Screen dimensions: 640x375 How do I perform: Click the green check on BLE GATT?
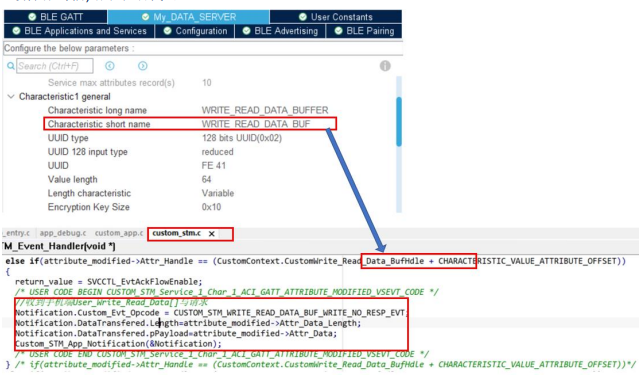[32, 17]
